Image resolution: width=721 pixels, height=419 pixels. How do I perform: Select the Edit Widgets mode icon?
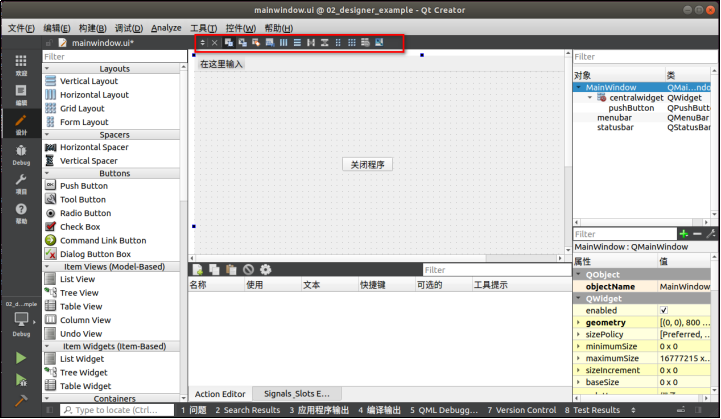coord(229,43)
